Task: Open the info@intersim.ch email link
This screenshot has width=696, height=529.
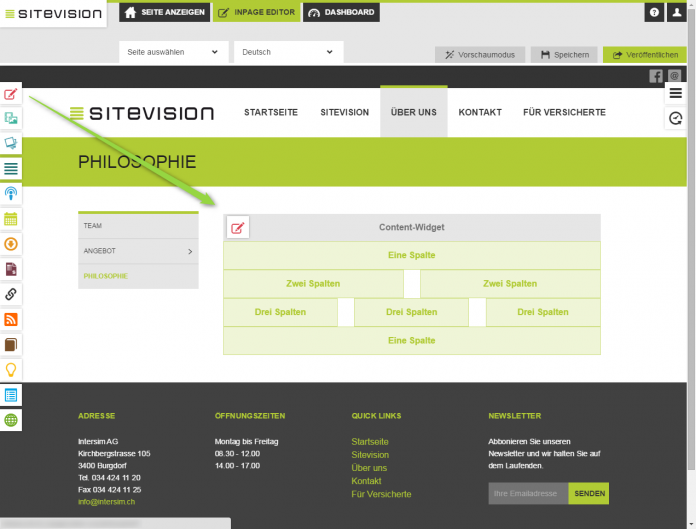Action: [107, 502]
